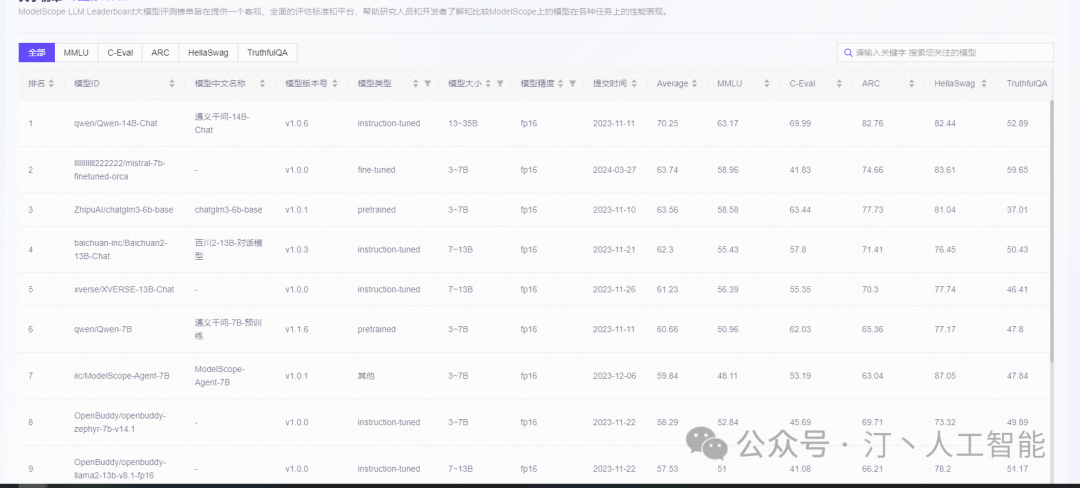The width and height of the screenshot is (1080, 488).
Task: Click sort arrows beside Average column header
Action: (694, 83)
